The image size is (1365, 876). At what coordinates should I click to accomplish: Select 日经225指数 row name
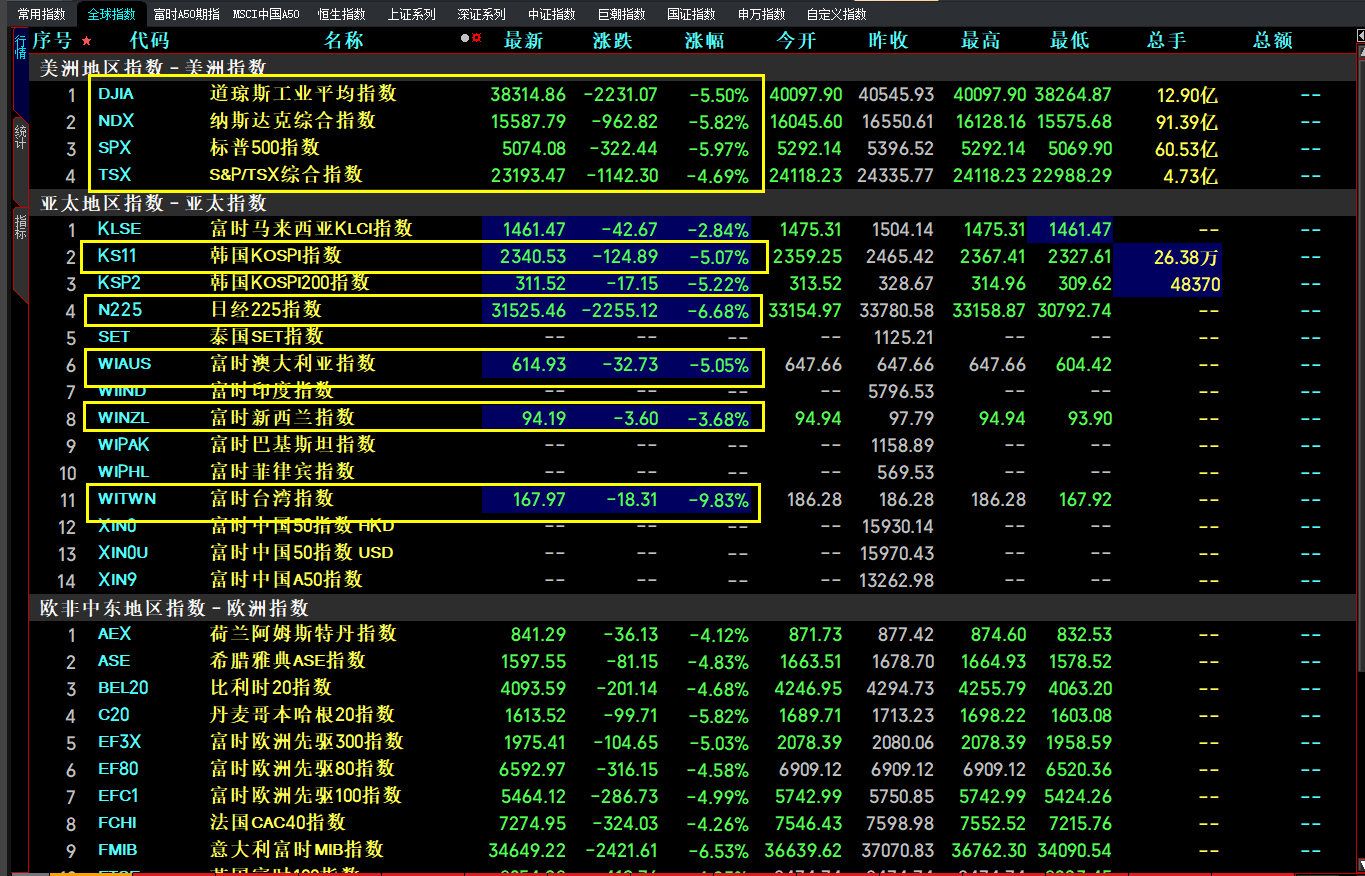tap(266, 310)
